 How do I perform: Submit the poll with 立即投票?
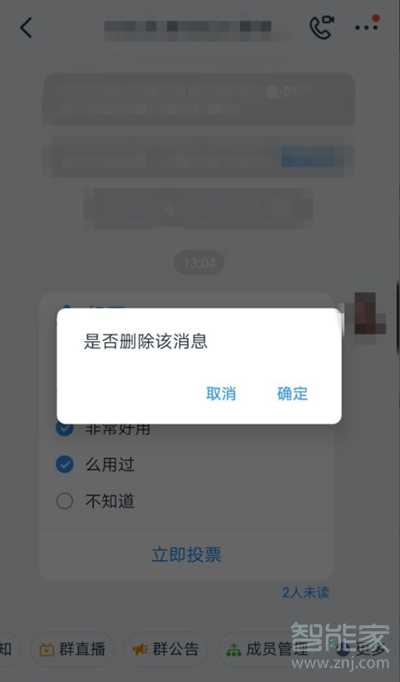(x=187, y=555)
